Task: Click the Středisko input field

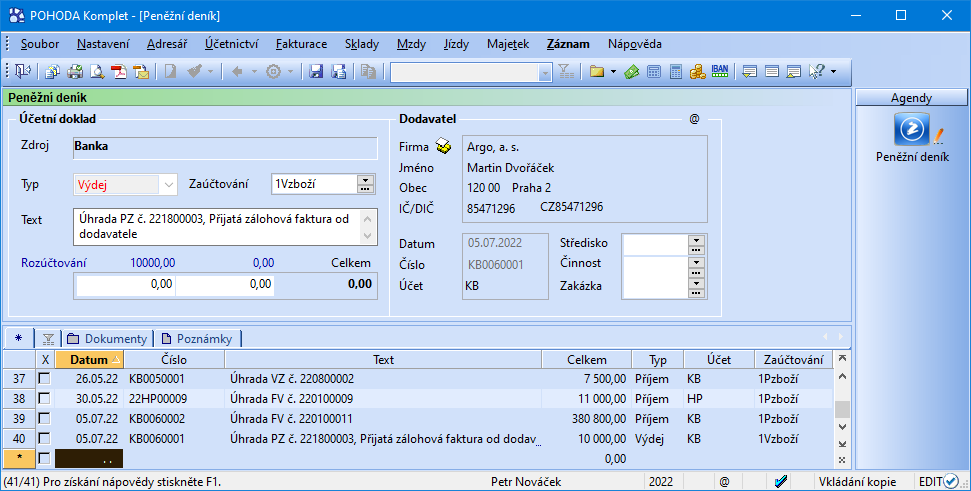Action: 656,244
